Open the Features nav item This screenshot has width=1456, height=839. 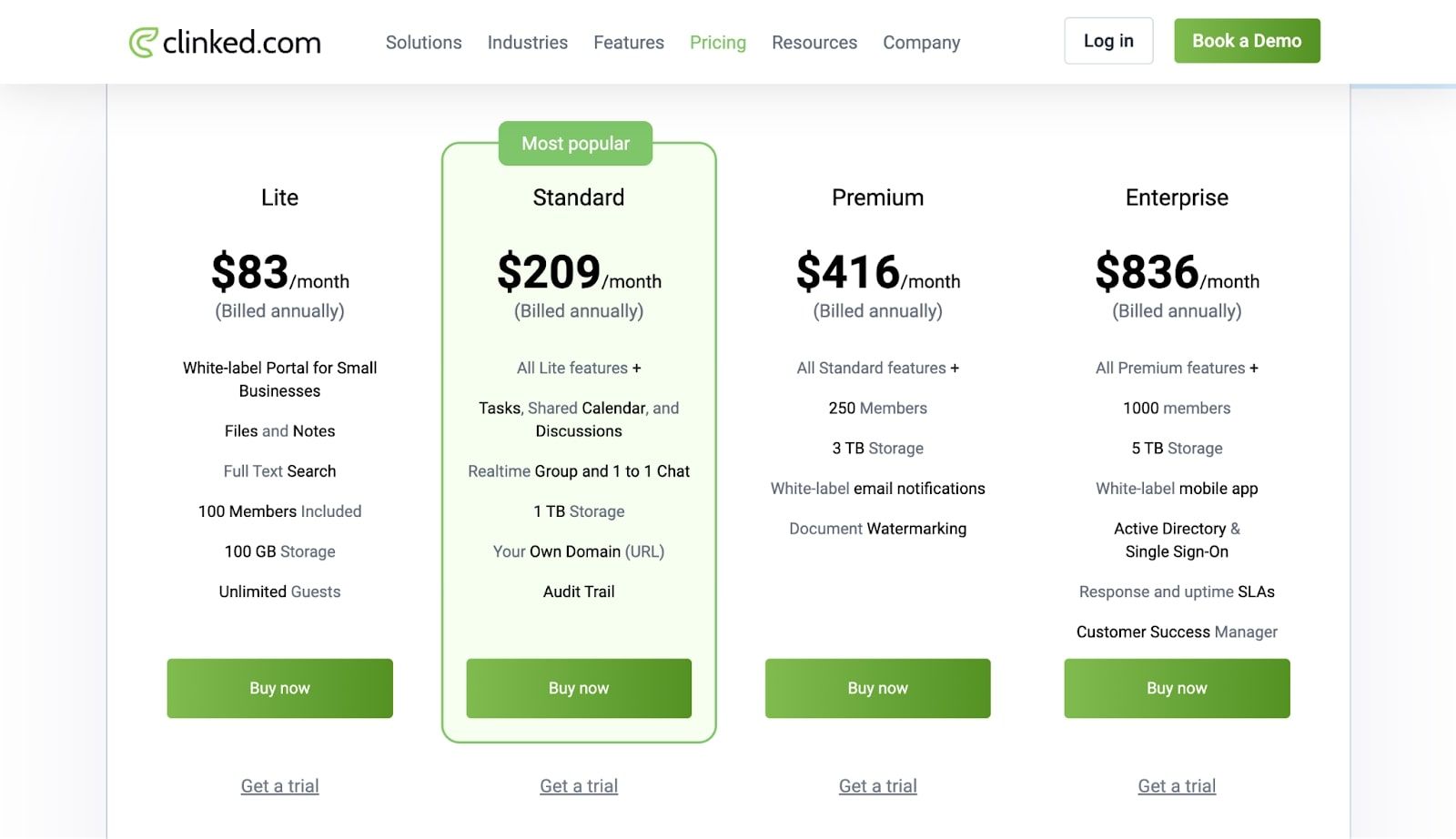point(628,43)
